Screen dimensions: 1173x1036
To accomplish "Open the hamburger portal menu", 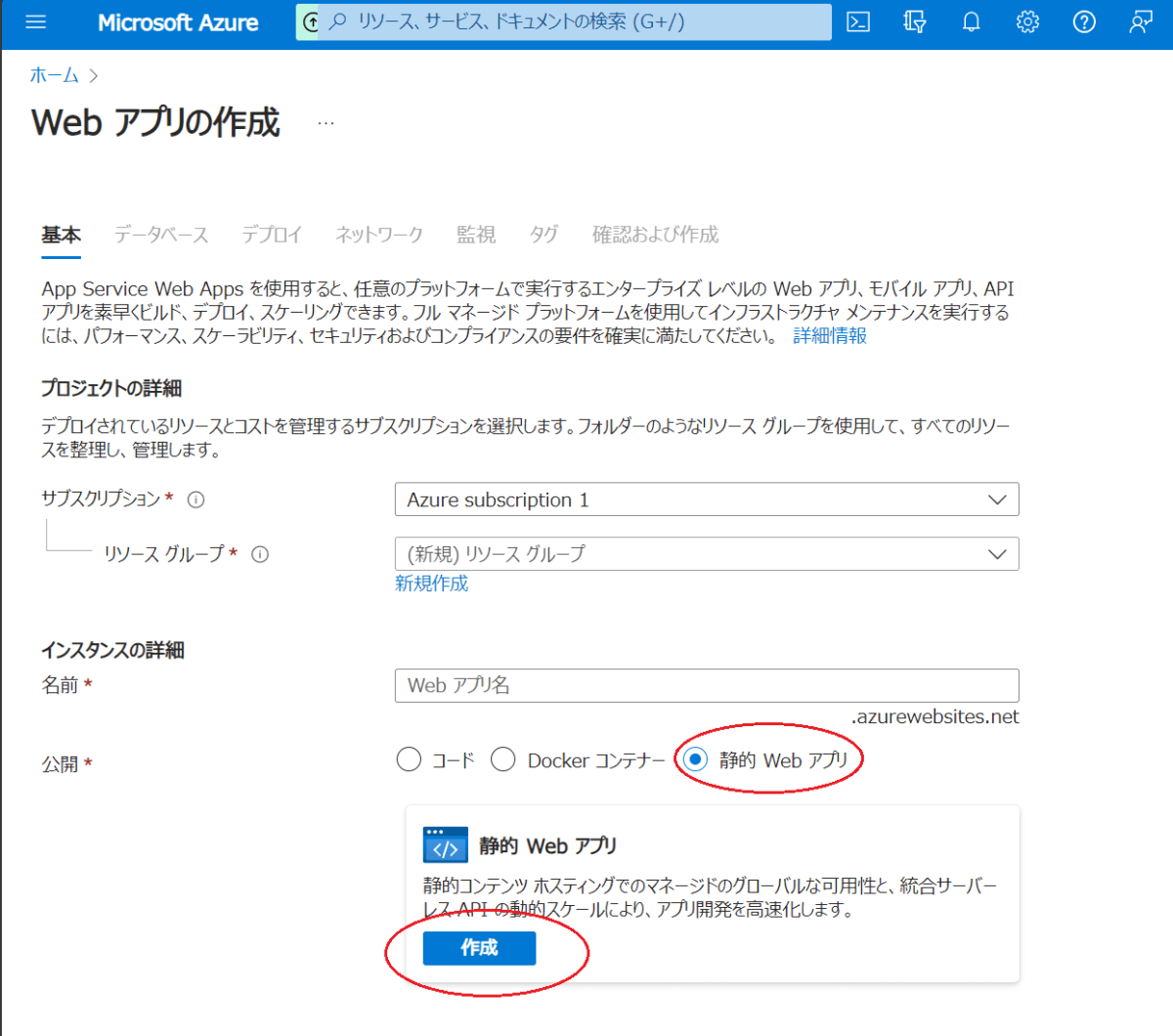I will (x=36, y=22).
